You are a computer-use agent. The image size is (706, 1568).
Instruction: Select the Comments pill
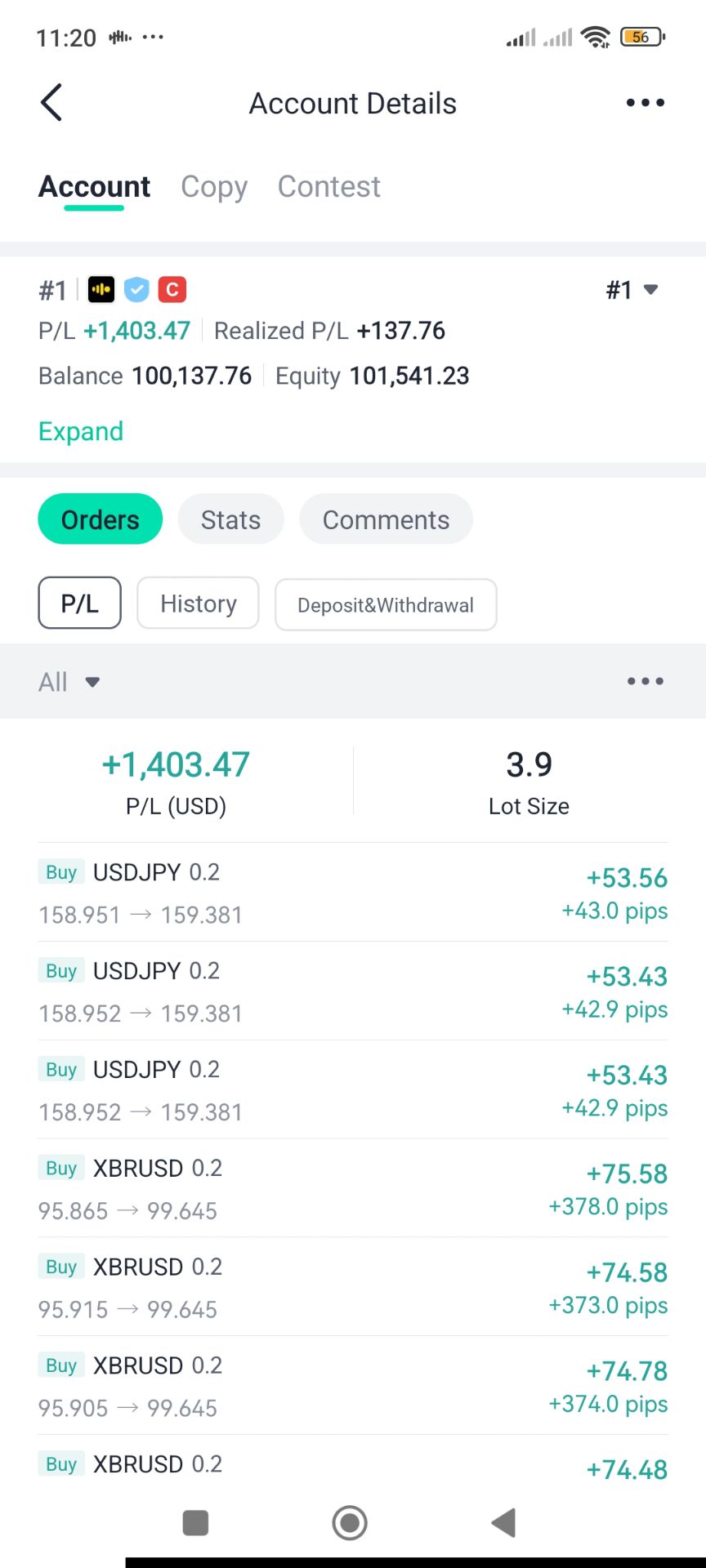coord(386,519)
